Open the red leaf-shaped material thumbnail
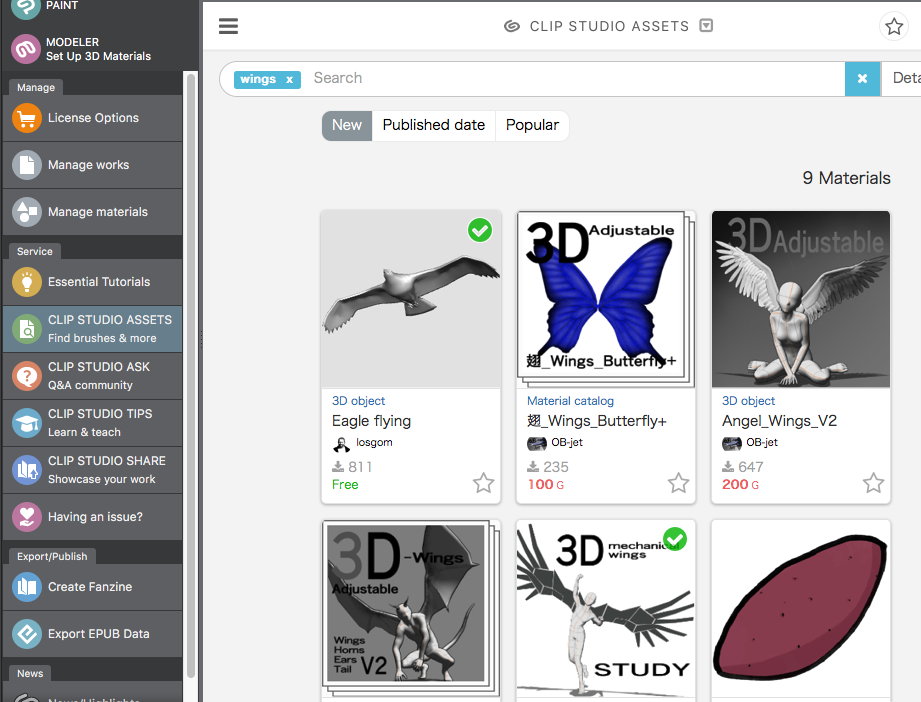The image size is (921, 702). (x=801, y=609)
